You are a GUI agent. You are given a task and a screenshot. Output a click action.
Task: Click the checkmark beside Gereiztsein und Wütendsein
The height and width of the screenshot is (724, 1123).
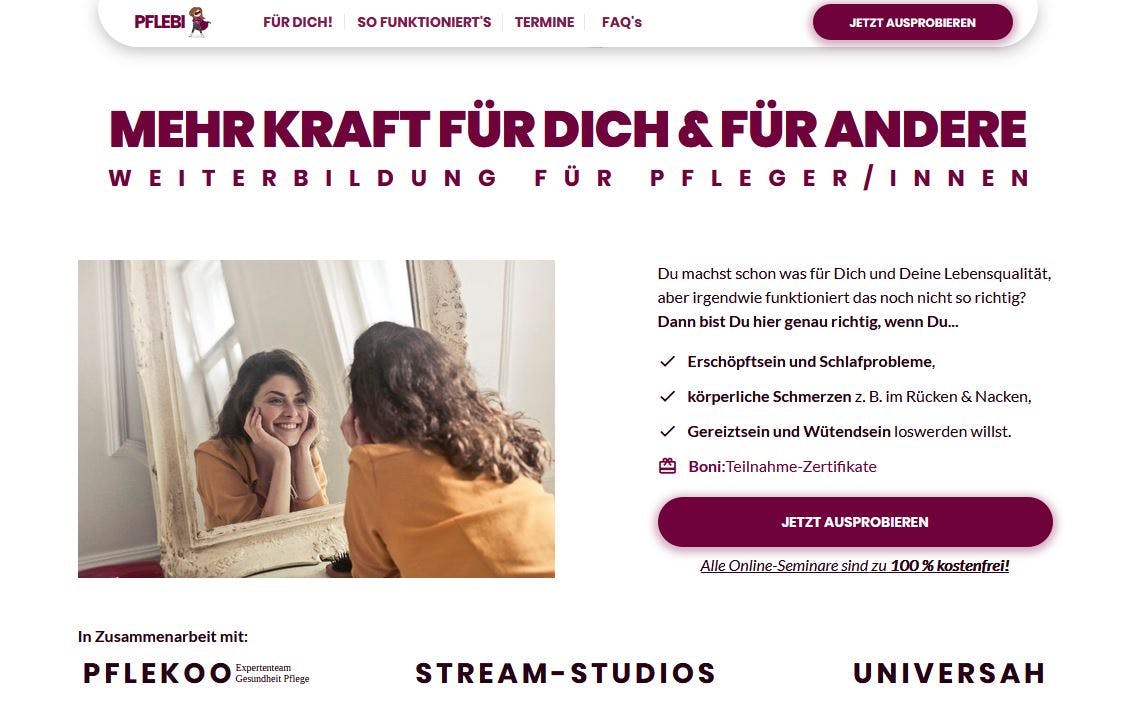click(667, 431)
